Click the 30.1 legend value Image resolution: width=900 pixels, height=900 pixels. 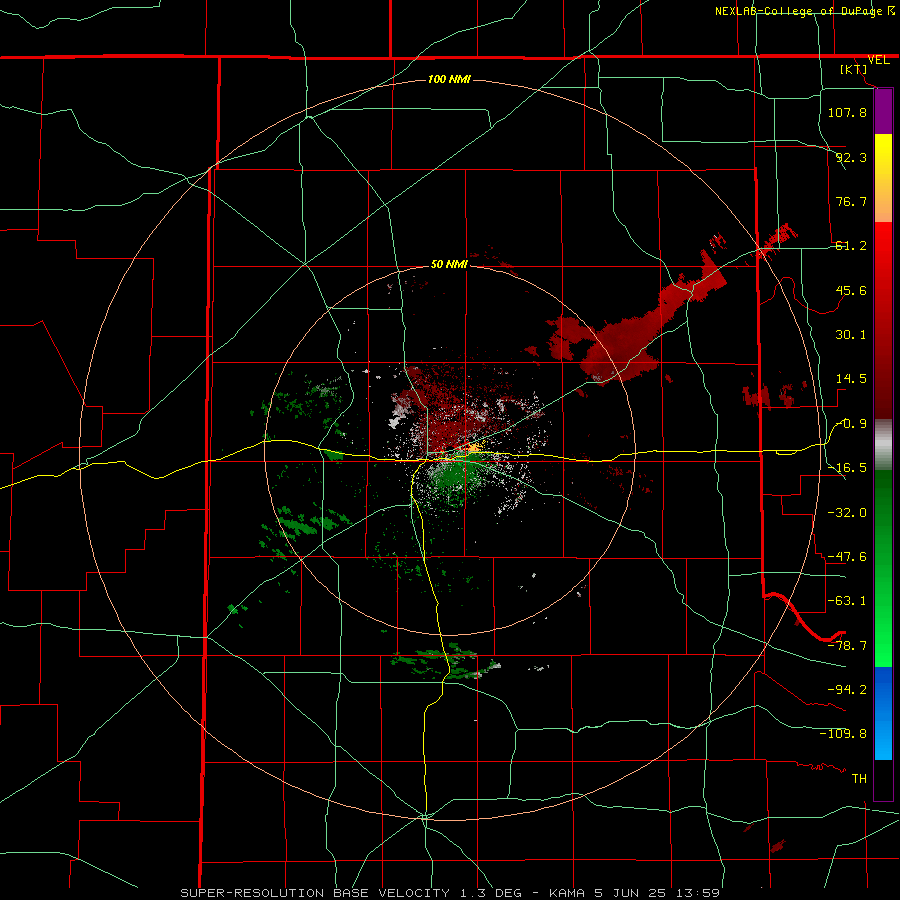(851, 335)
